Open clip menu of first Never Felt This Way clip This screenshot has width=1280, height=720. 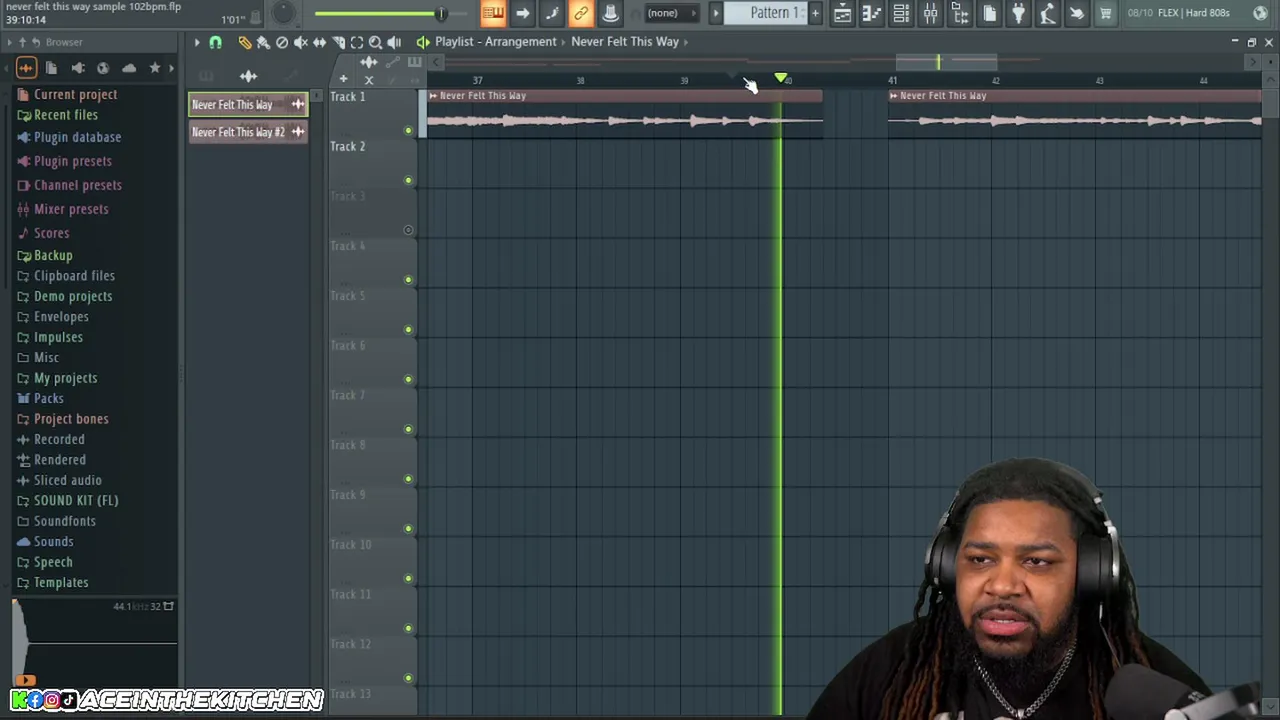click(x=432, y=96)
